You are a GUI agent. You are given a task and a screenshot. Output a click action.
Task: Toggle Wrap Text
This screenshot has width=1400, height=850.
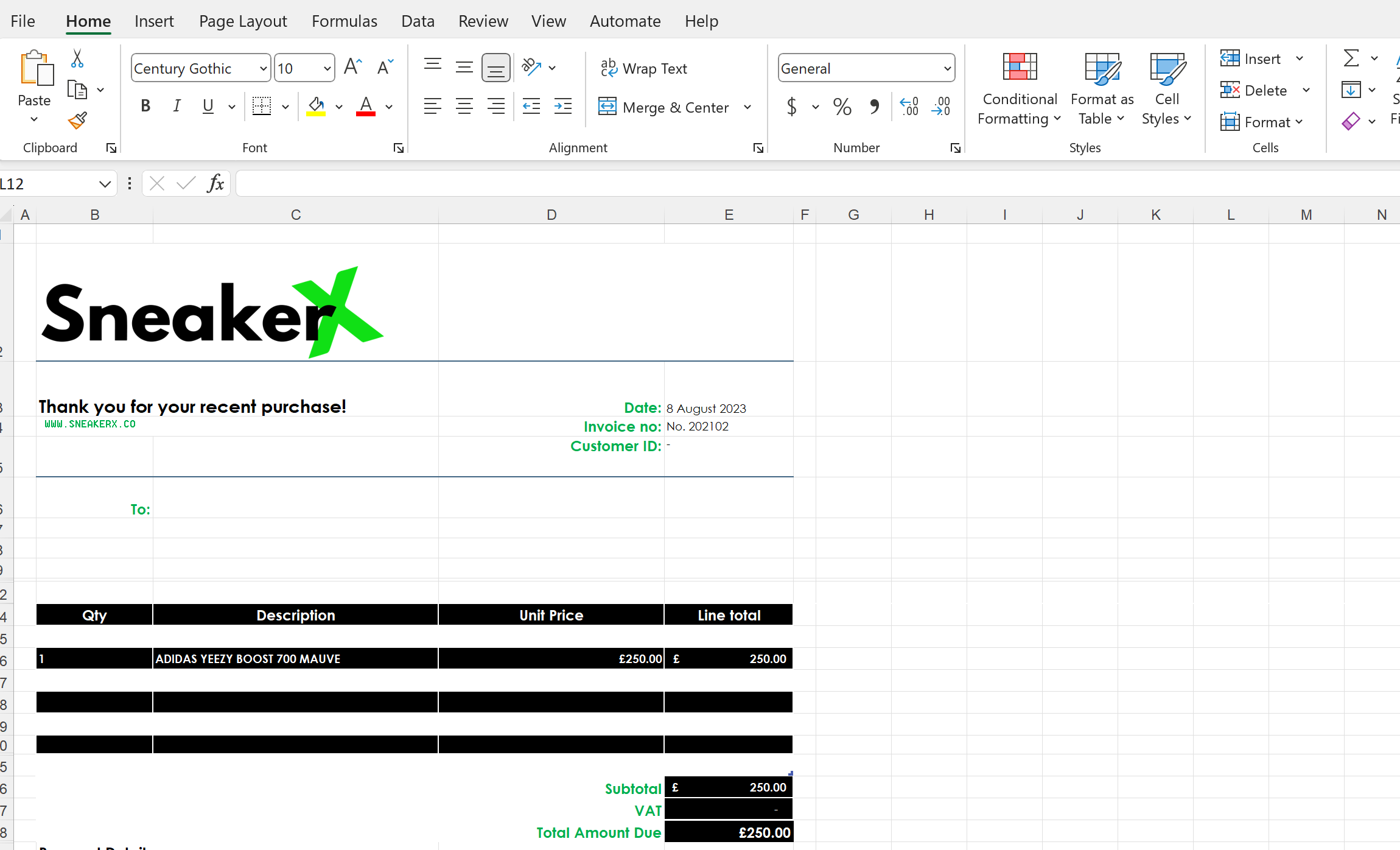coord(643,68)
